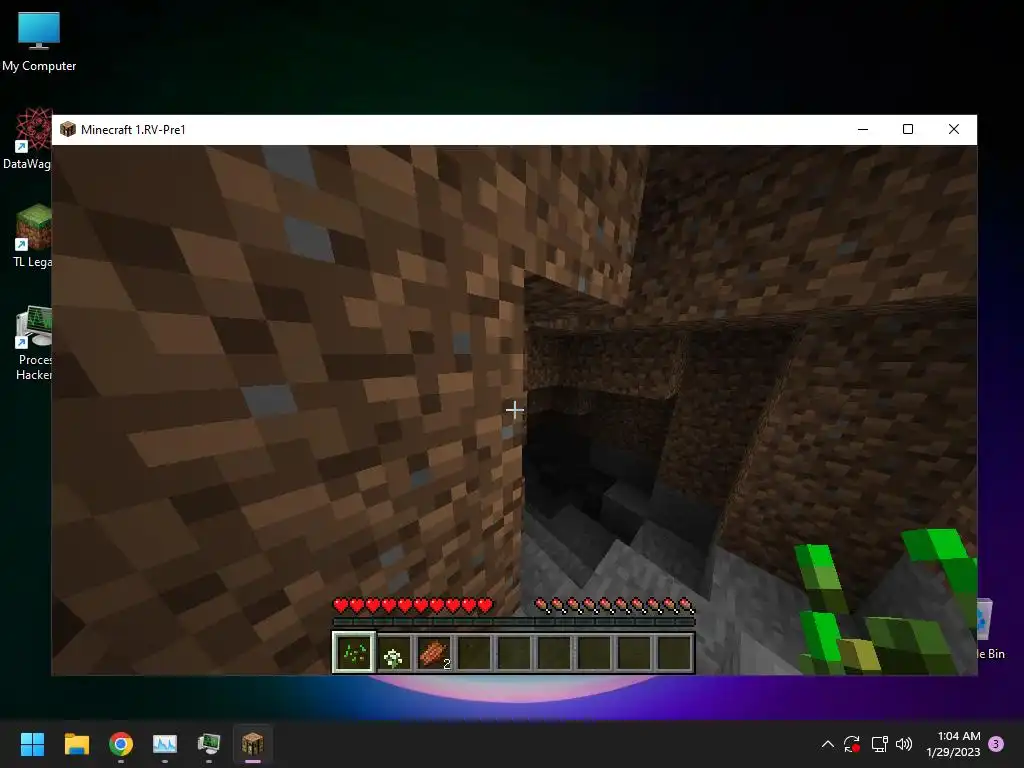Screen dimensions: 1024x768
Task: Click the green experience bar
Action: tap(514, 622)
